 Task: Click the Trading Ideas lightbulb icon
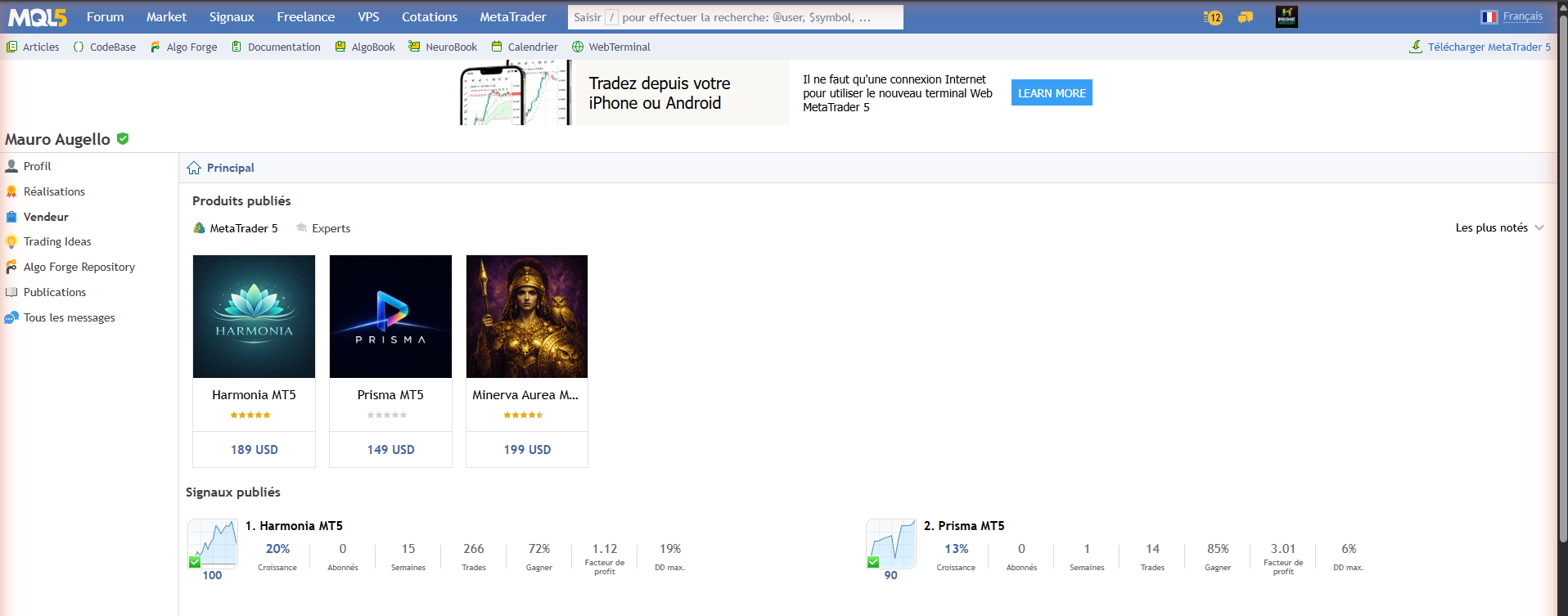point(11,242)
